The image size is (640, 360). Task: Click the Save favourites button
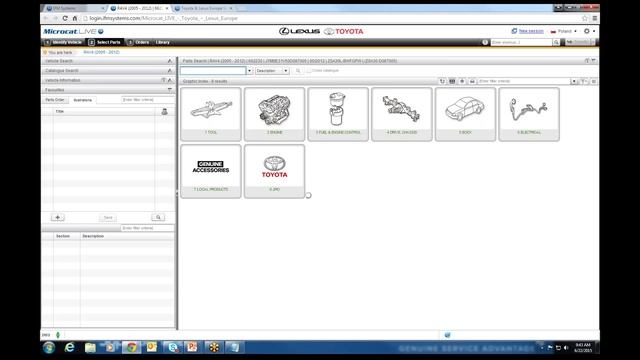click(x=108, y=218)
